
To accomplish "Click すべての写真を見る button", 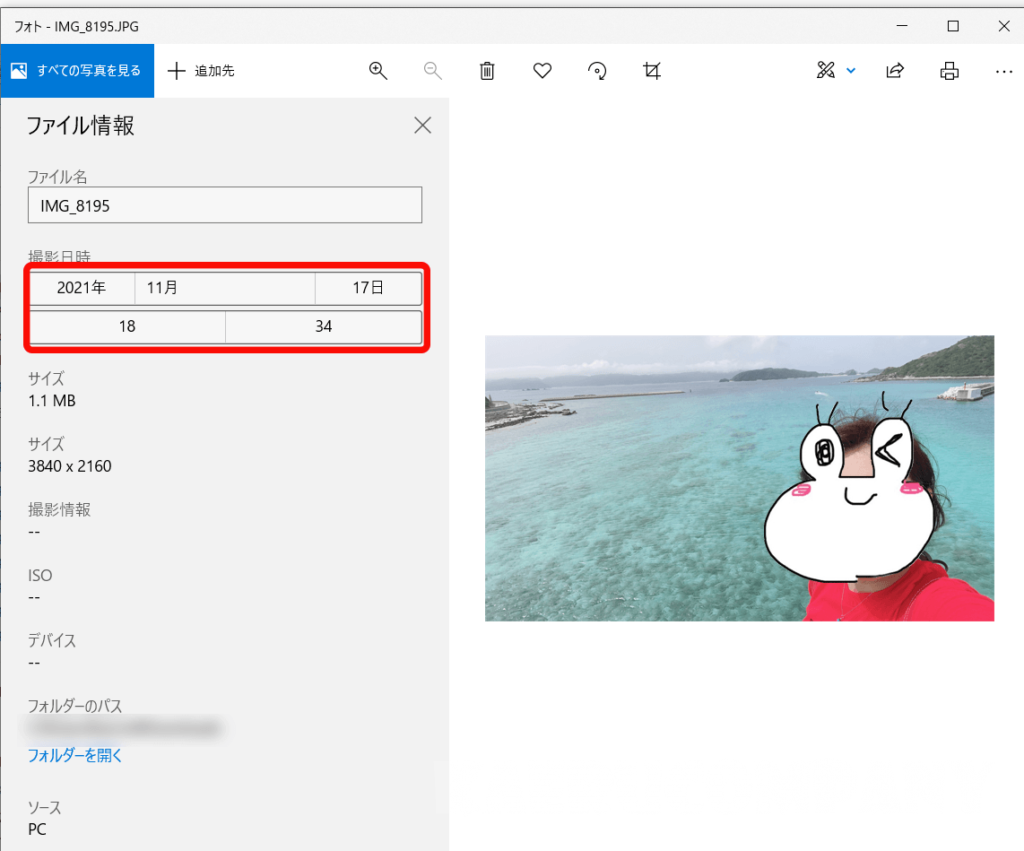I will coord(77,71).
